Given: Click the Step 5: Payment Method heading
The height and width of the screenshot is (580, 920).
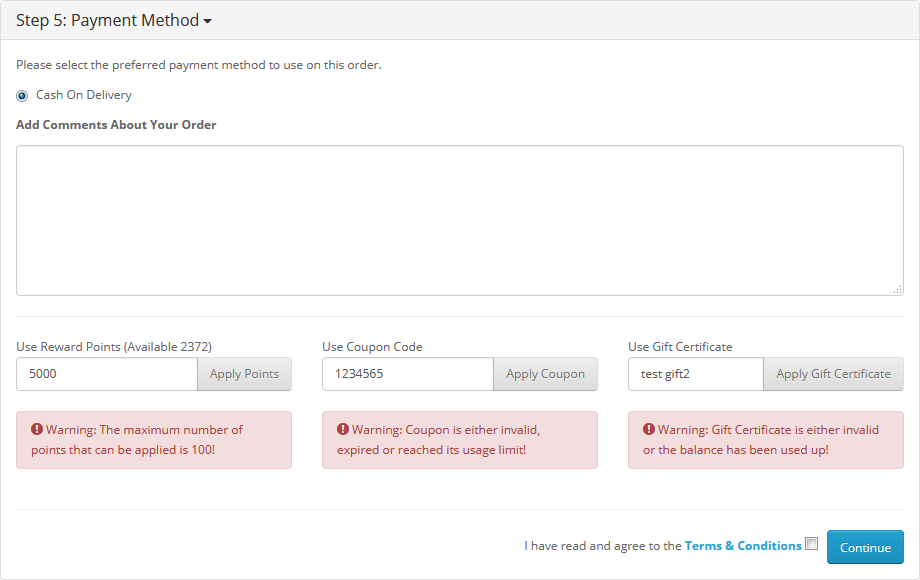Looking at the screenshot, I should (107, 21).
